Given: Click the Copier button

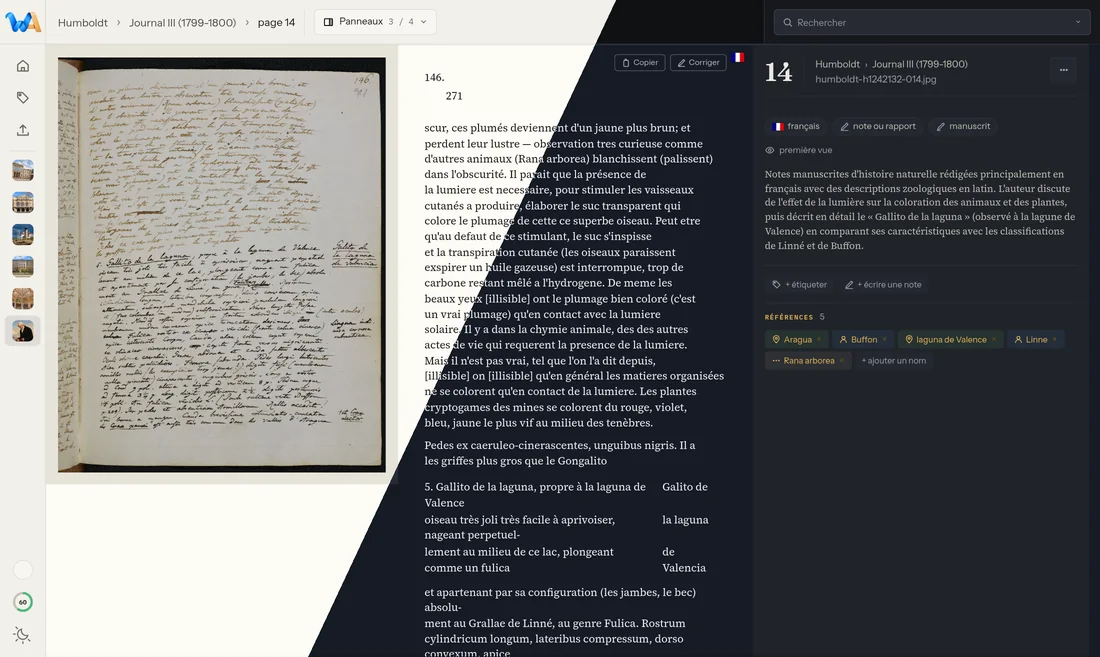Looking at the screenshot, I should pos(640,62).
